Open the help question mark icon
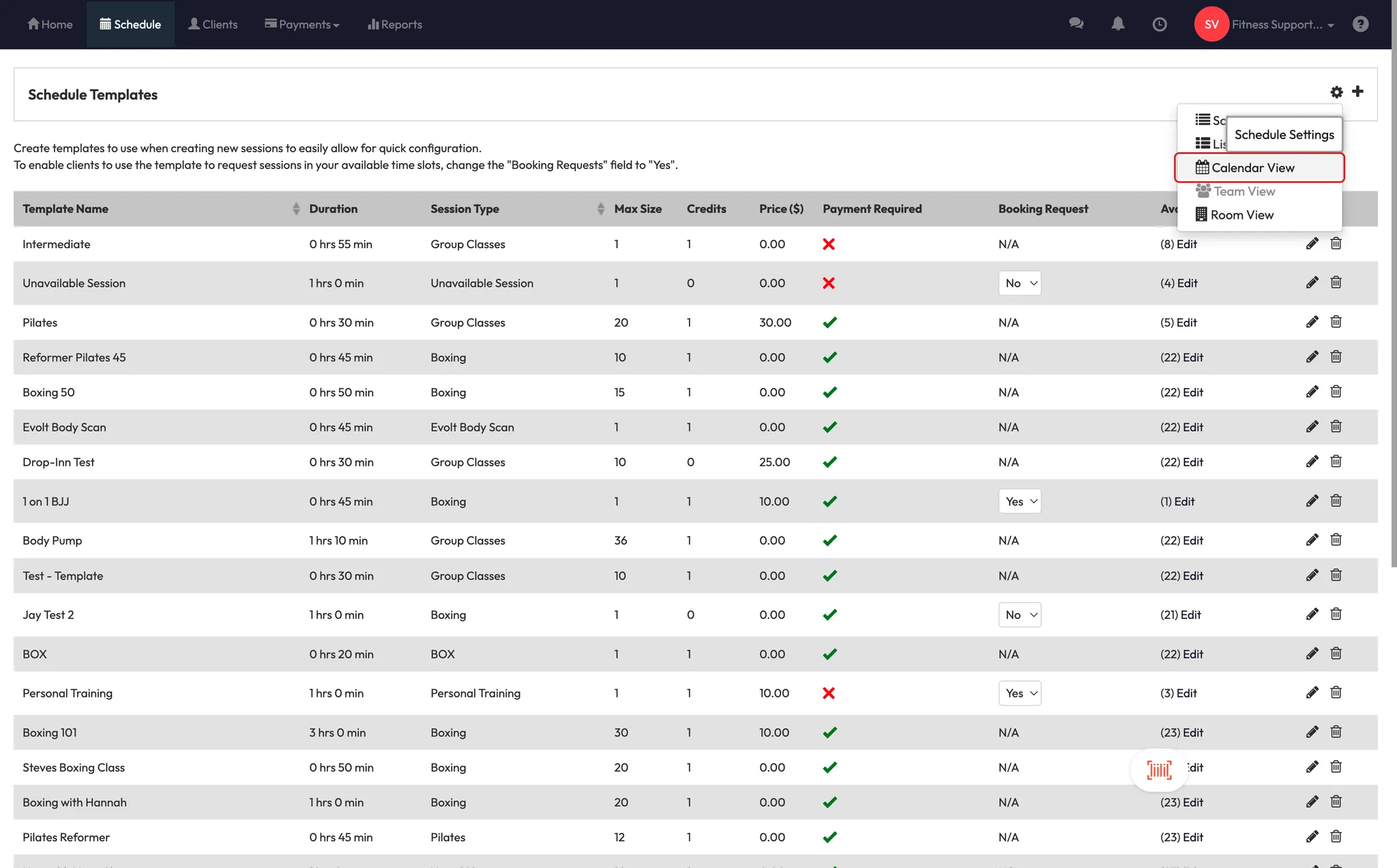Screen dimensions: 1397x868 coord(1360,25)
